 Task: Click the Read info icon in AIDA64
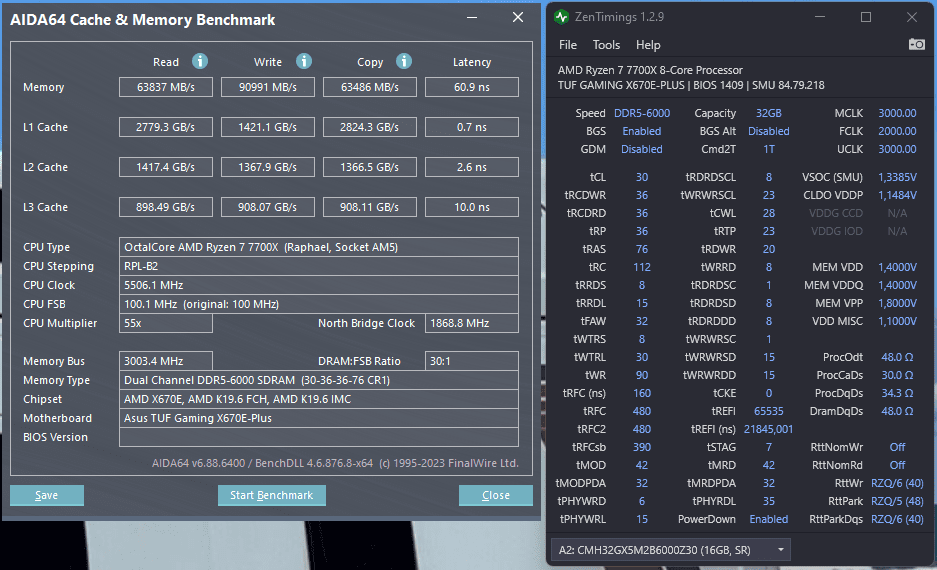pos(200,61)
